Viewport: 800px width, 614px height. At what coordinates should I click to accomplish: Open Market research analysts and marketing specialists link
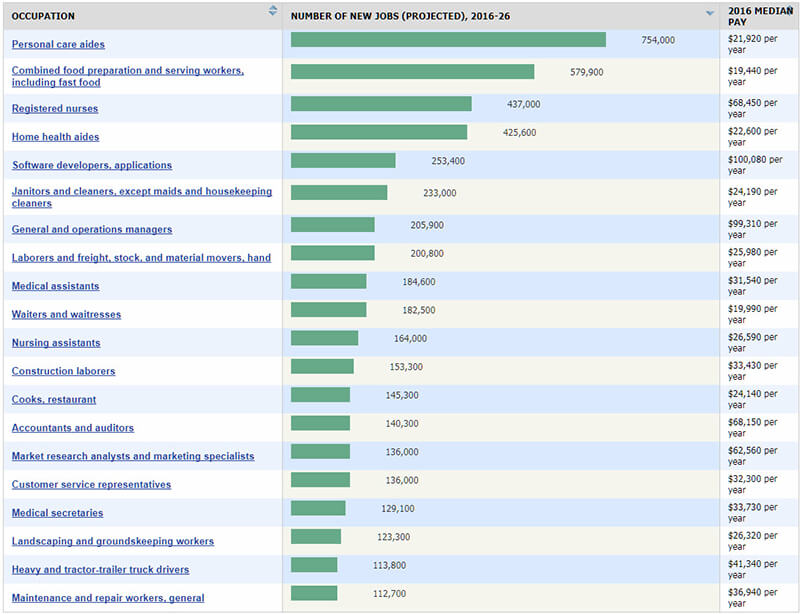[x=133, y=456]
